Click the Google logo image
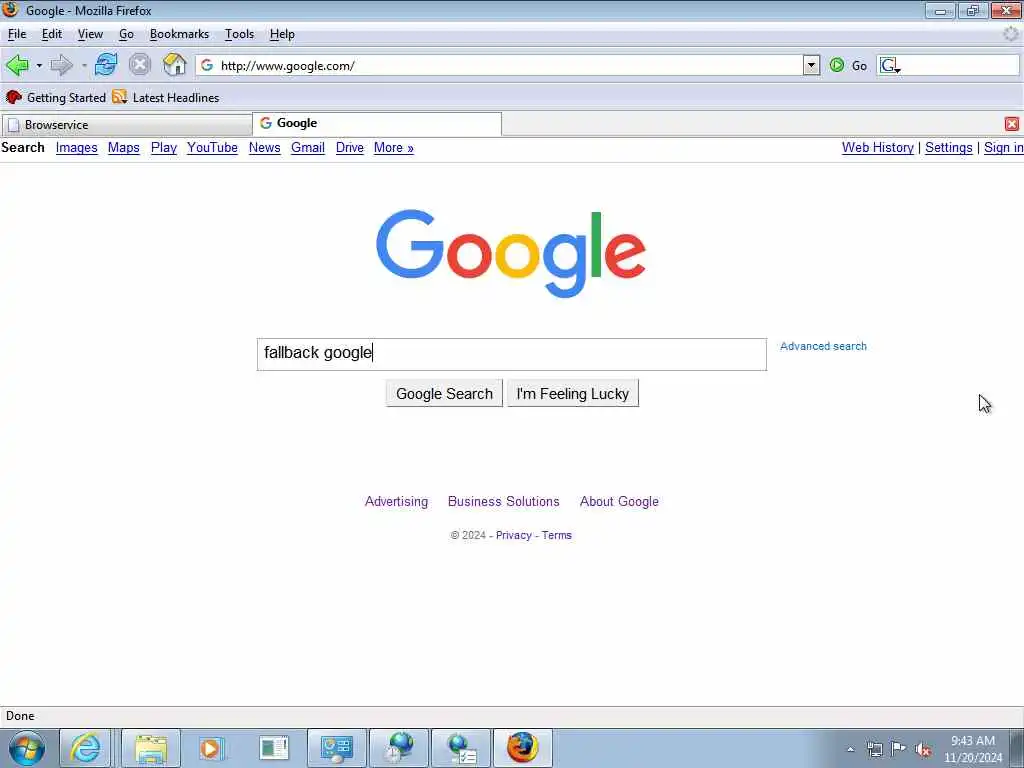1024x768 pixels. (x=511, y=253)
